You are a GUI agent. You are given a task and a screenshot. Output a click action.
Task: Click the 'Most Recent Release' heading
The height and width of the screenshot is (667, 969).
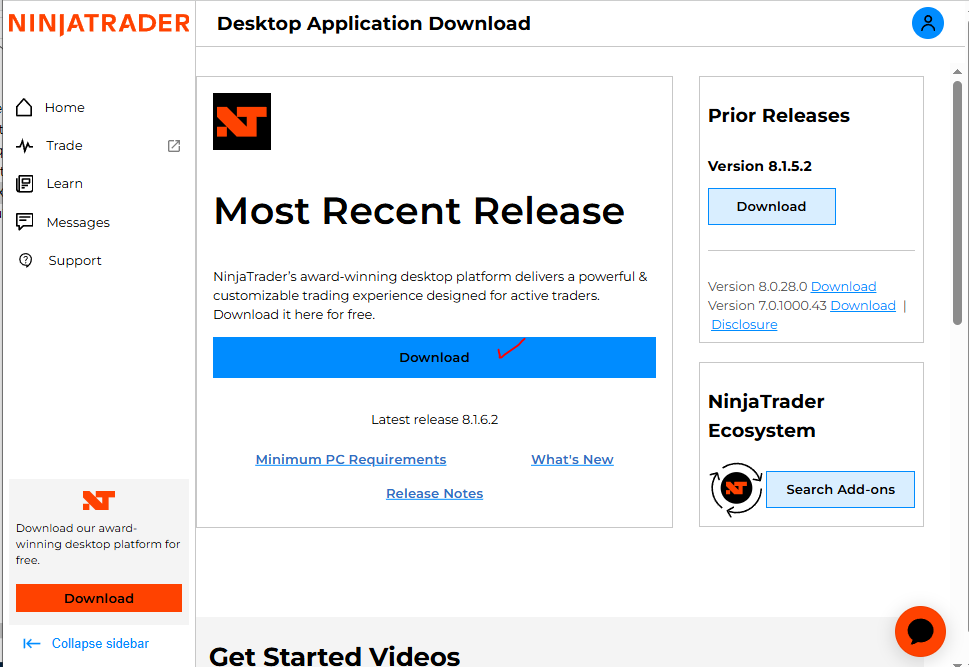pyautogui.click(x=419, y=211)
